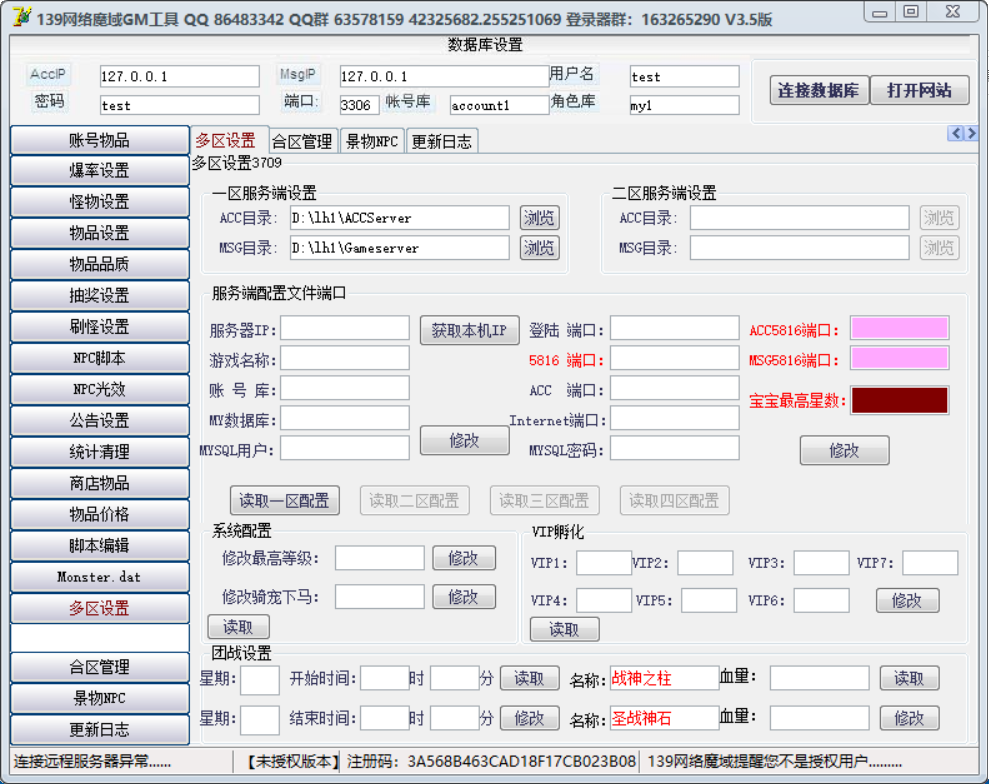
Task: Click the 游戏名称 input field
Action: pyautogui.click(x=345, y=358)
